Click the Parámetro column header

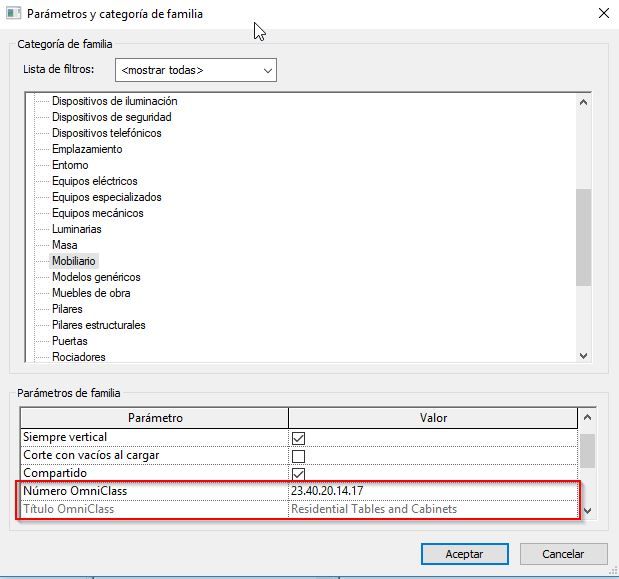154,418
